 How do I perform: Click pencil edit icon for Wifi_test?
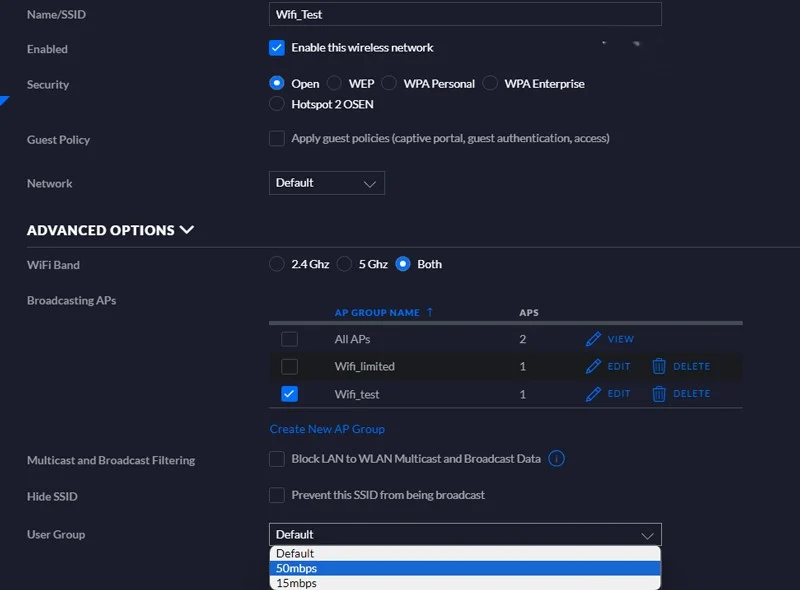(x=593, y=394)
